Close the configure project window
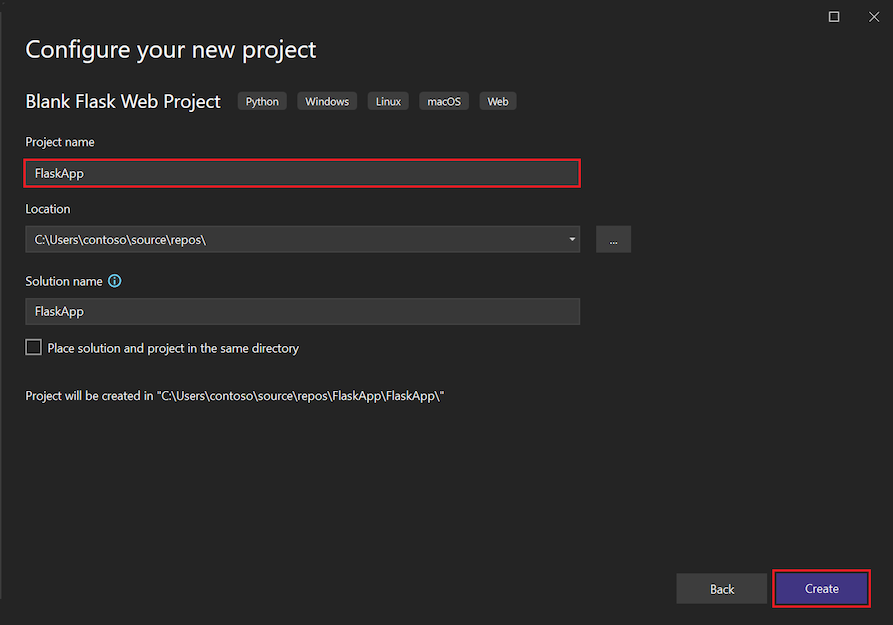The image size is (893, 625). tap(875, 16)
